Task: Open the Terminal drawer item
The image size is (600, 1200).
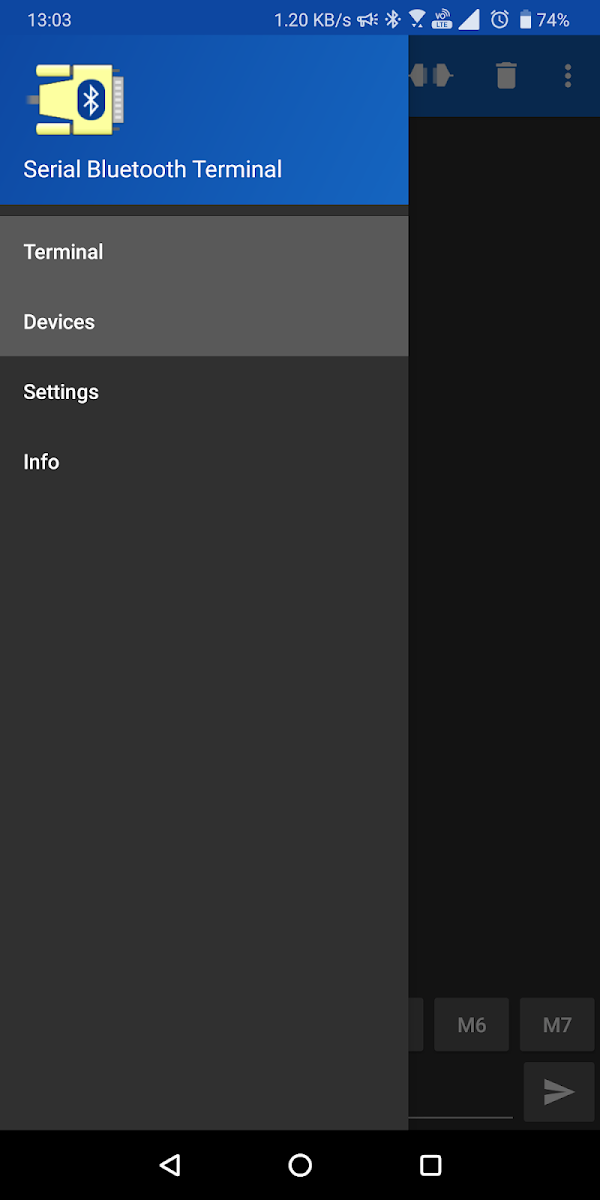Action: (x=204, y=252)
